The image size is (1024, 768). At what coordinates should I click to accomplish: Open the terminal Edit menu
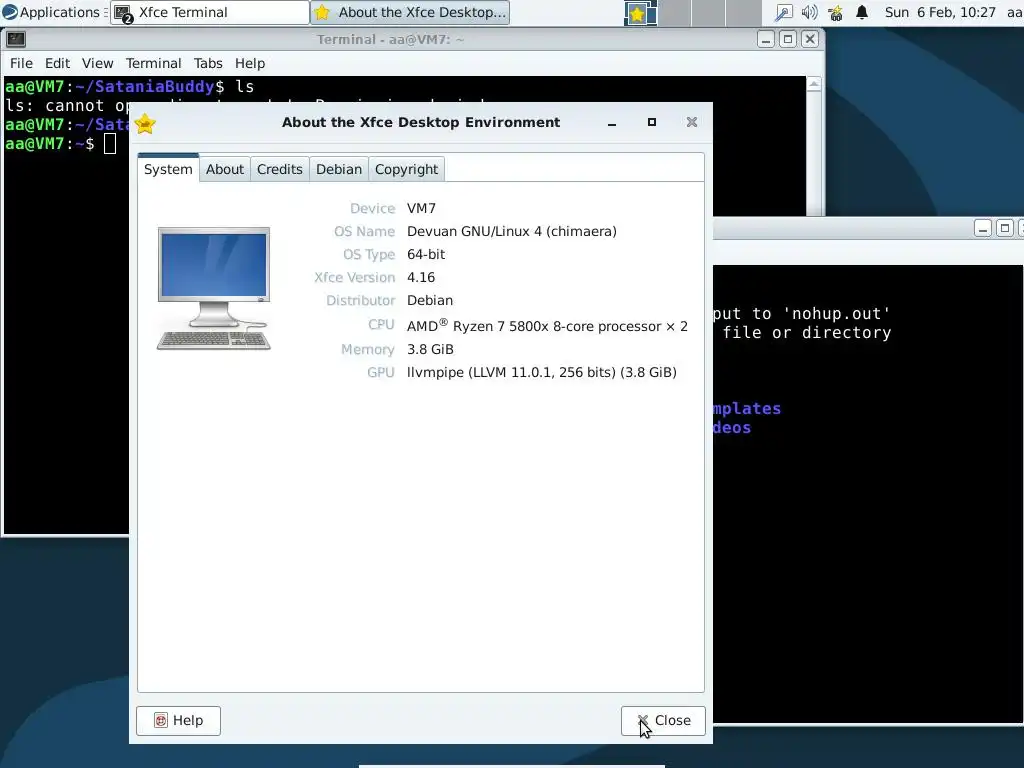click(57, 63)
